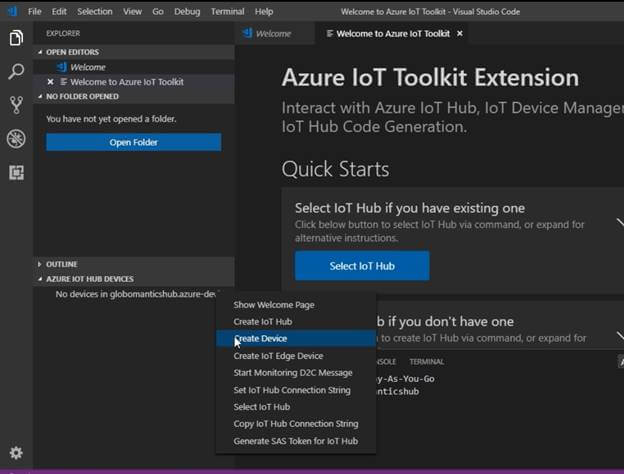
Task: Close Welcome to Azure IoT Toolkit in Open Editors
Action: click(50, 82)
